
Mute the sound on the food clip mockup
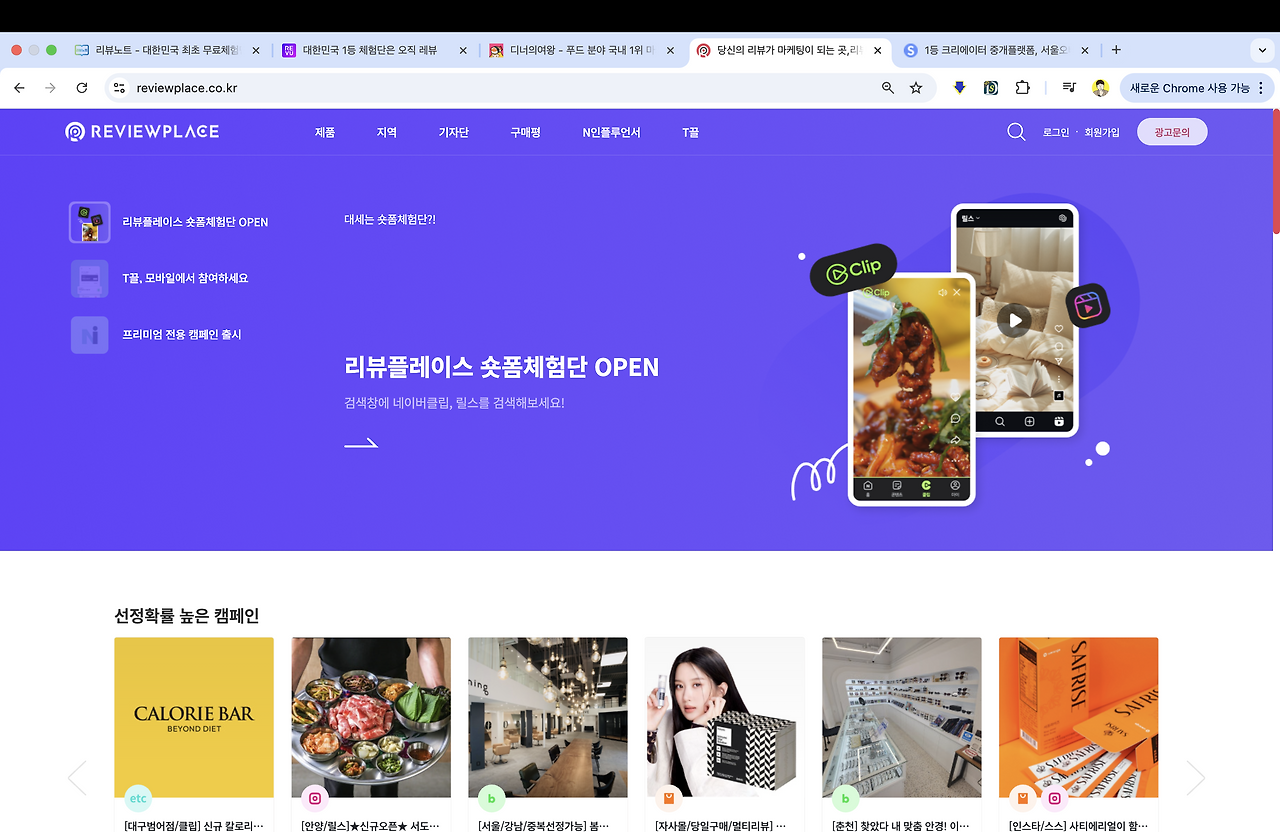click(x=942, y=291)
